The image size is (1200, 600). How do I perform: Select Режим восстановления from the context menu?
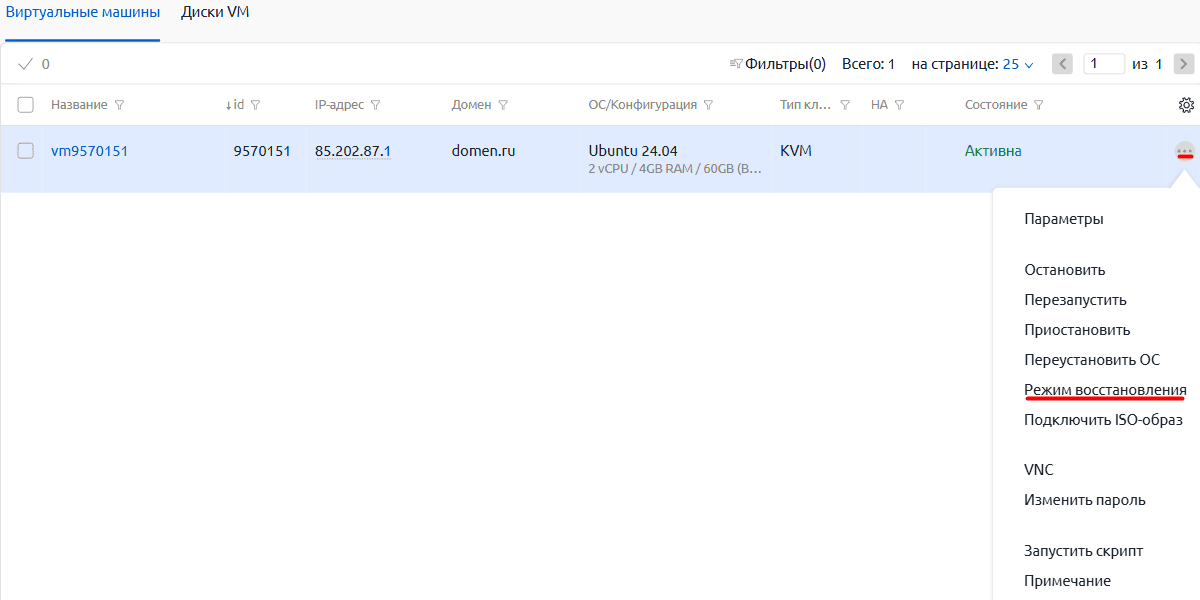tap(1105, 390)
